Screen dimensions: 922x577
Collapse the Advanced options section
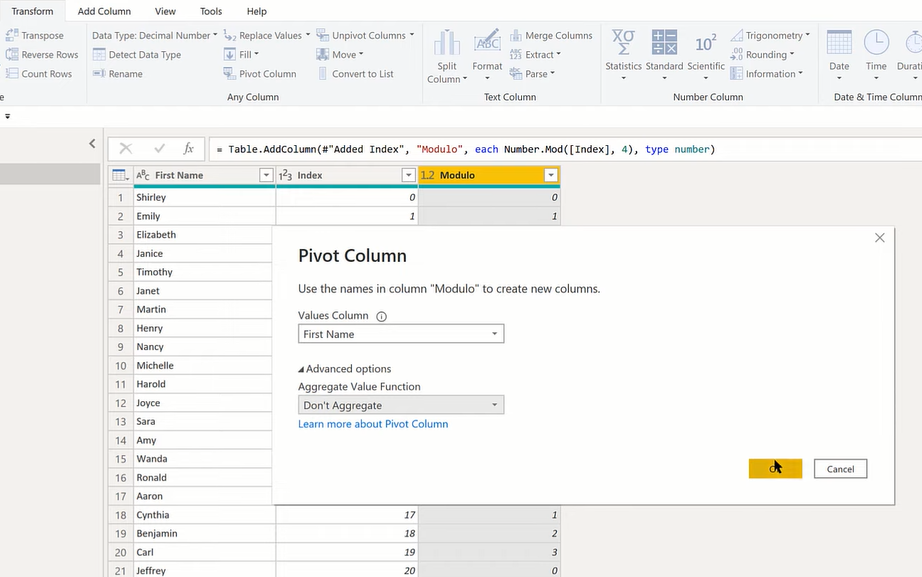345,369
